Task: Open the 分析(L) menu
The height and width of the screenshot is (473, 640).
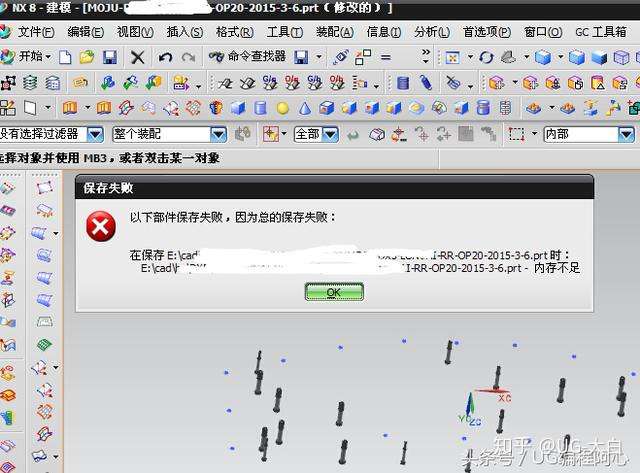Action: (x=432, y=32)
